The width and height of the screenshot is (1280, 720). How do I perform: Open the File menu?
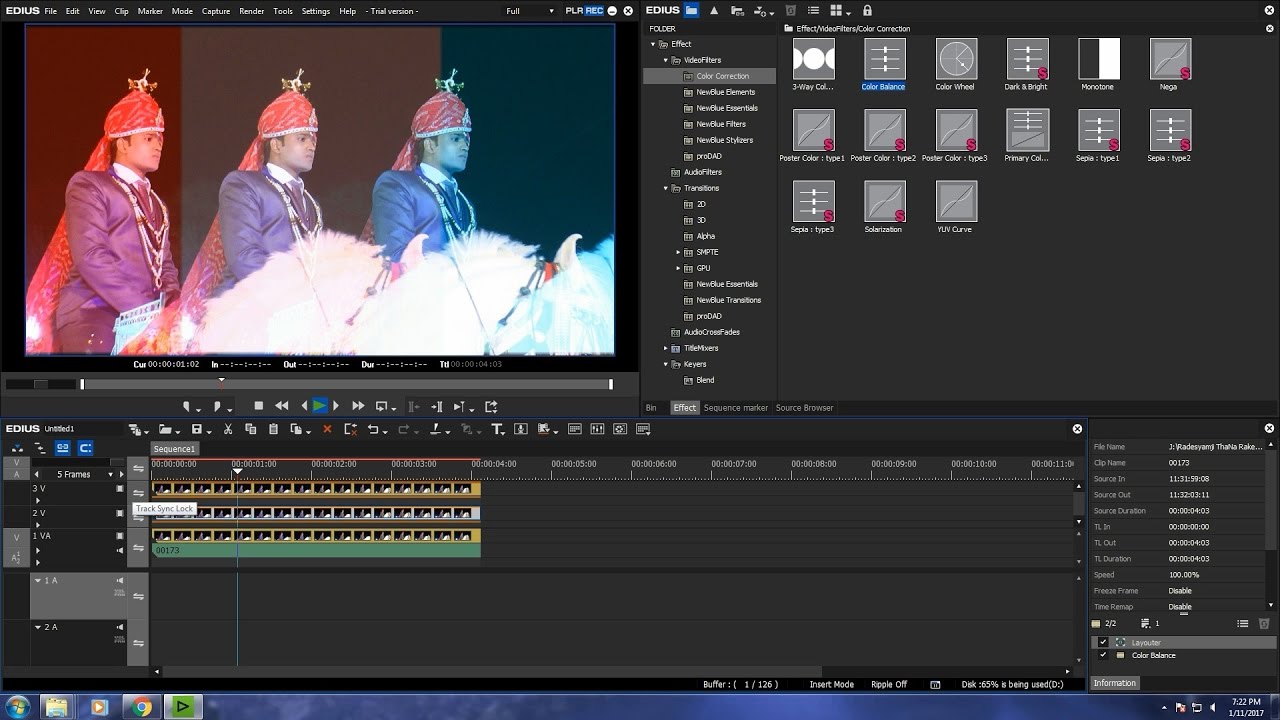coord(50,11)
